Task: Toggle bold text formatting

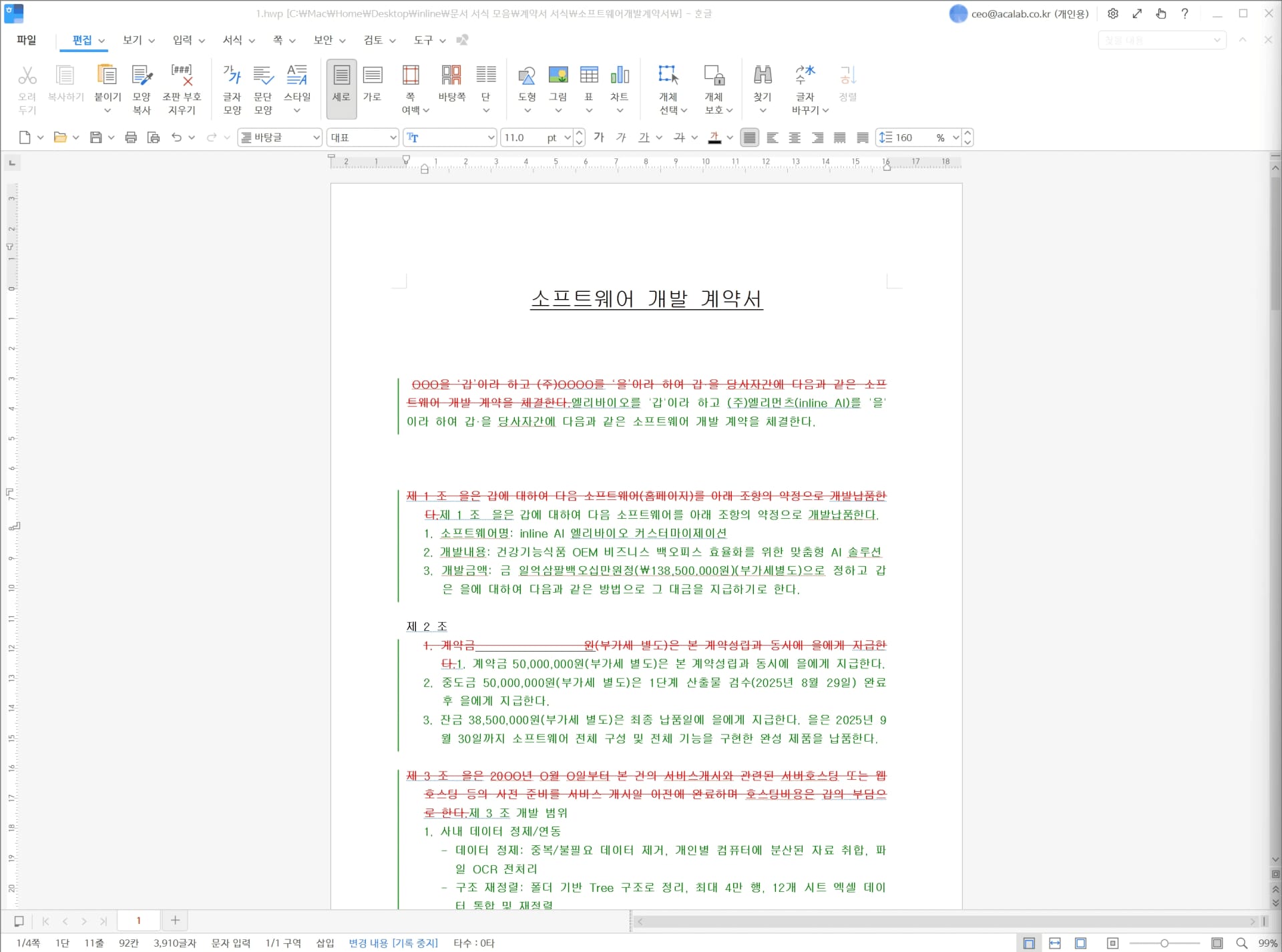Action: [x=598, y=138]
